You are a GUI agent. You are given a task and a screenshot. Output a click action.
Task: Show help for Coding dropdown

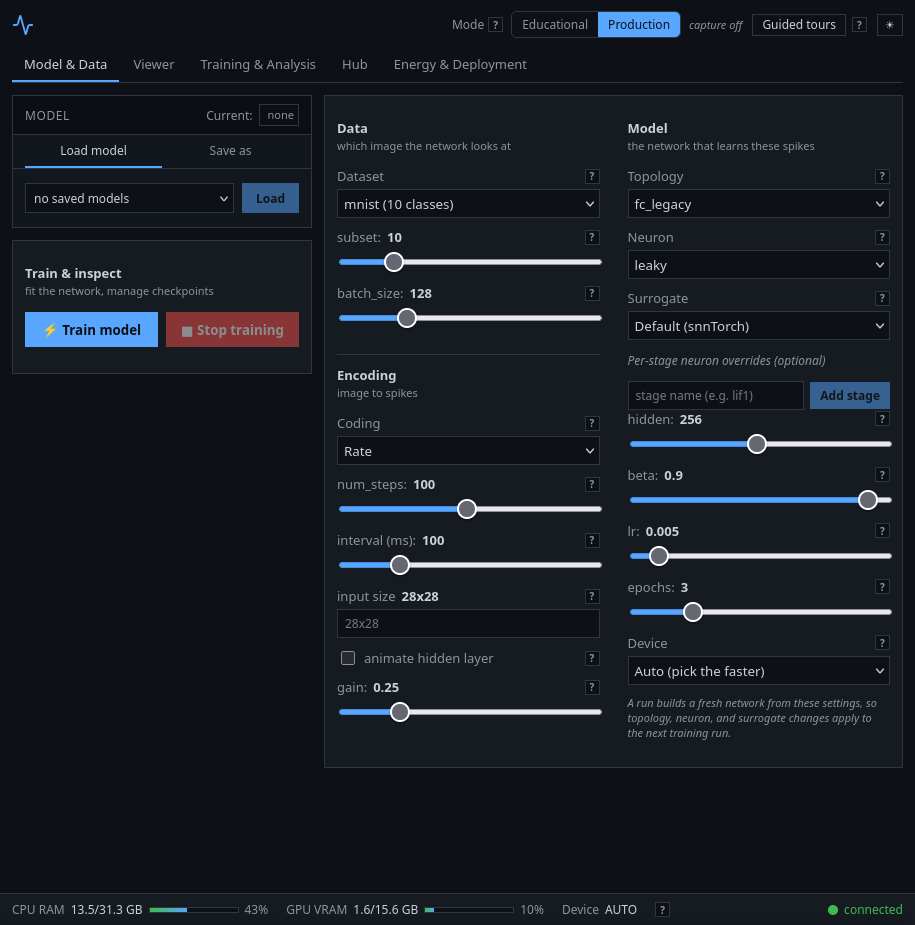coord(592,423)
